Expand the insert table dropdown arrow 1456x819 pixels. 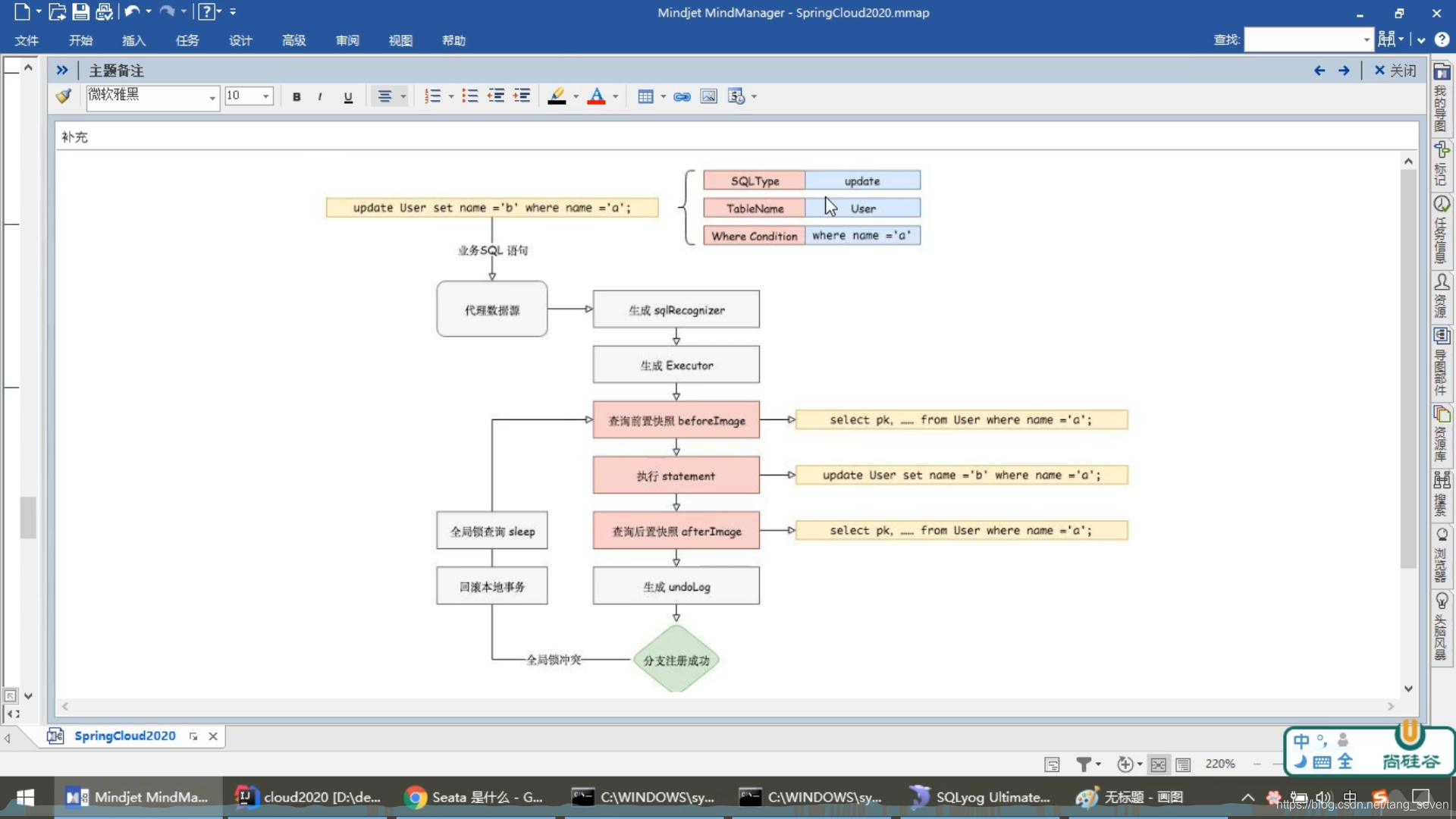664,96
